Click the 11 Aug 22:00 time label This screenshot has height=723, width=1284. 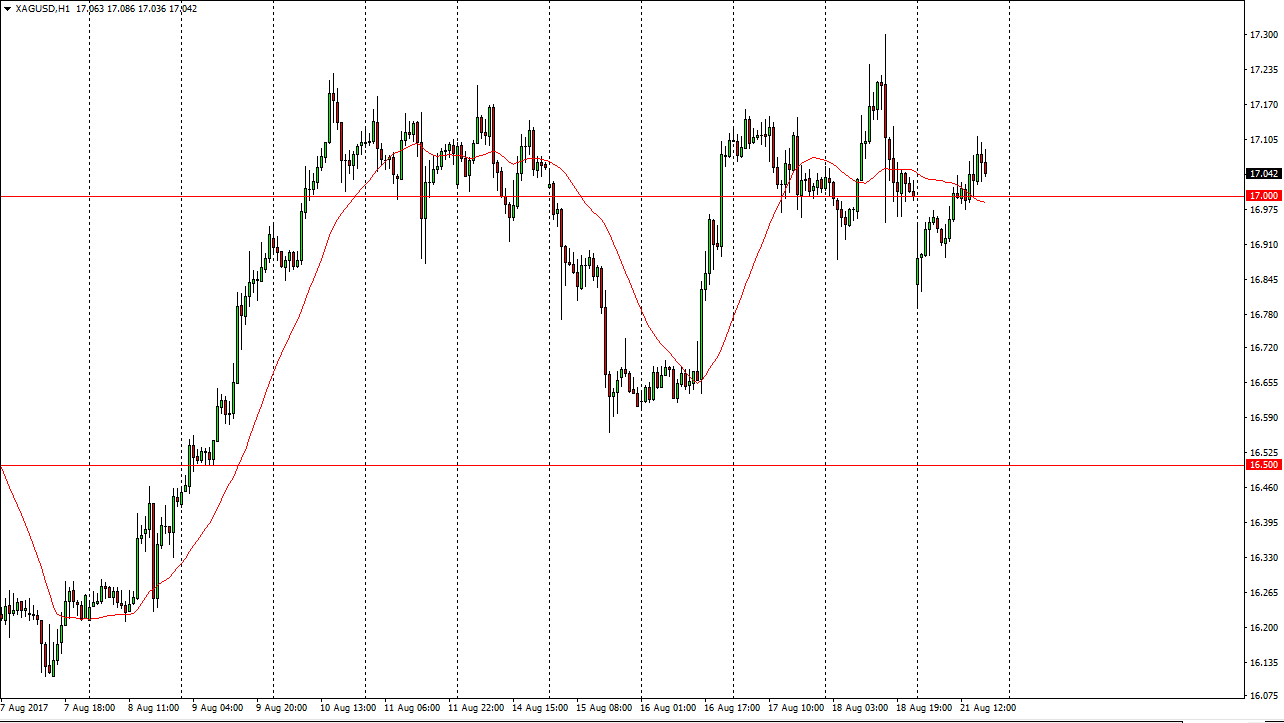click(x=477, y=707)
